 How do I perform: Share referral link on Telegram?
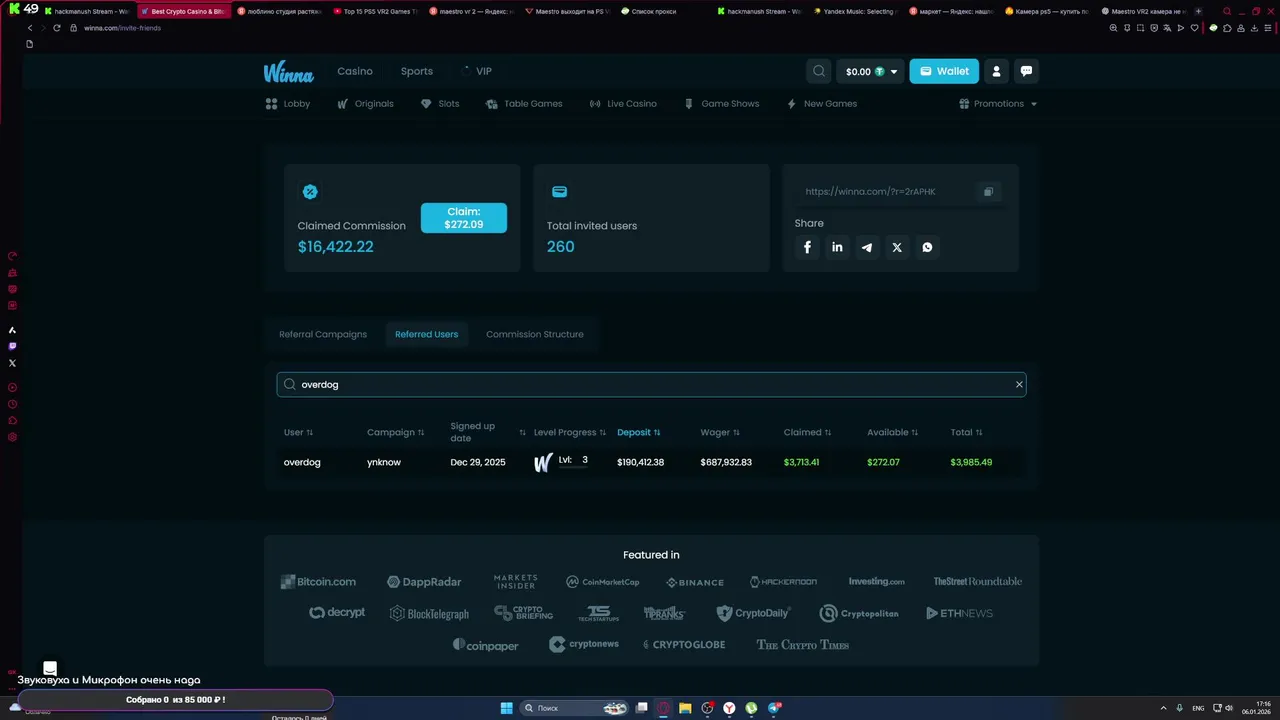tap(867, 247)
